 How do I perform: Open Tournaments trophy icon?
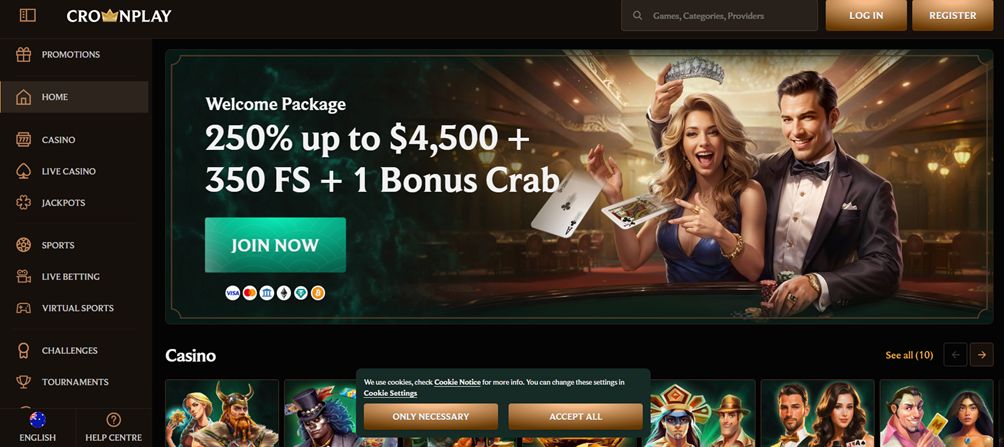(x=24, y=382)
